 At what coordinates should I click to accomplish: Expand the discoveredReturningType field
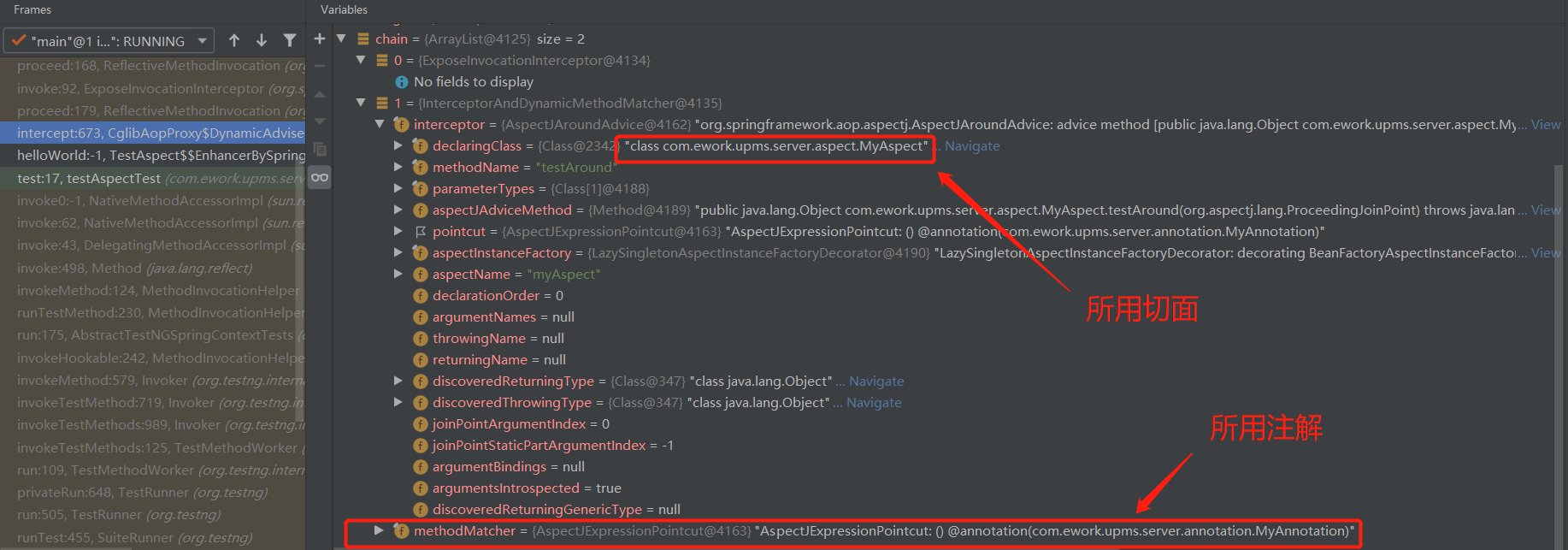pos(398,381)
